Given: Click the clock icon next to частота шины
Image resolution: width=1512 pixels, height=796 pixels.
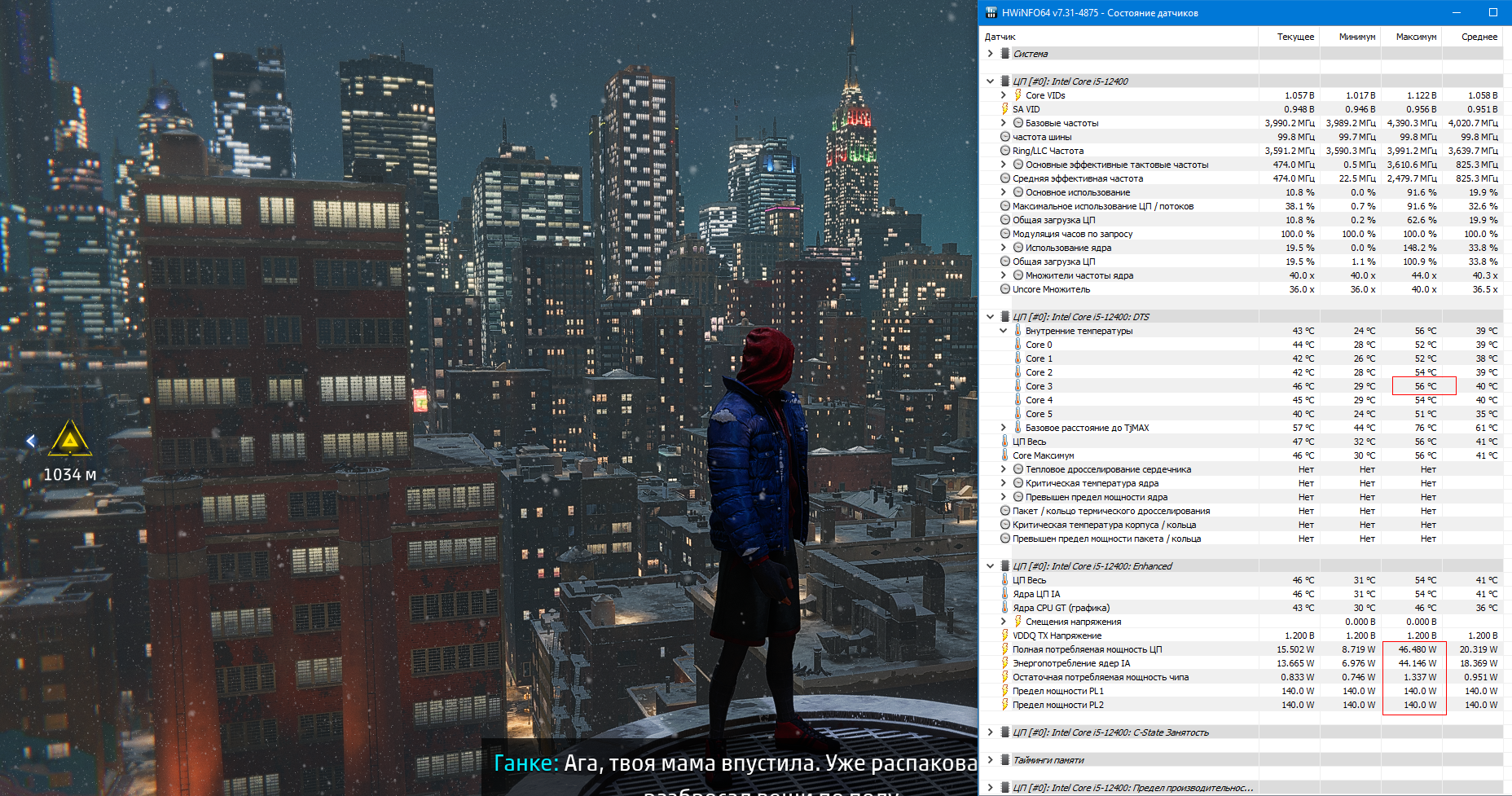Looking at the screenshot, I should [1005, 137].
